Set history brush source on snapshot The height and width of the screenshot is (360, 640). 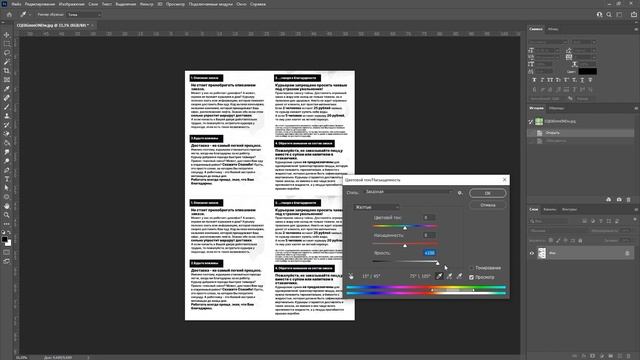coord(531,122)
